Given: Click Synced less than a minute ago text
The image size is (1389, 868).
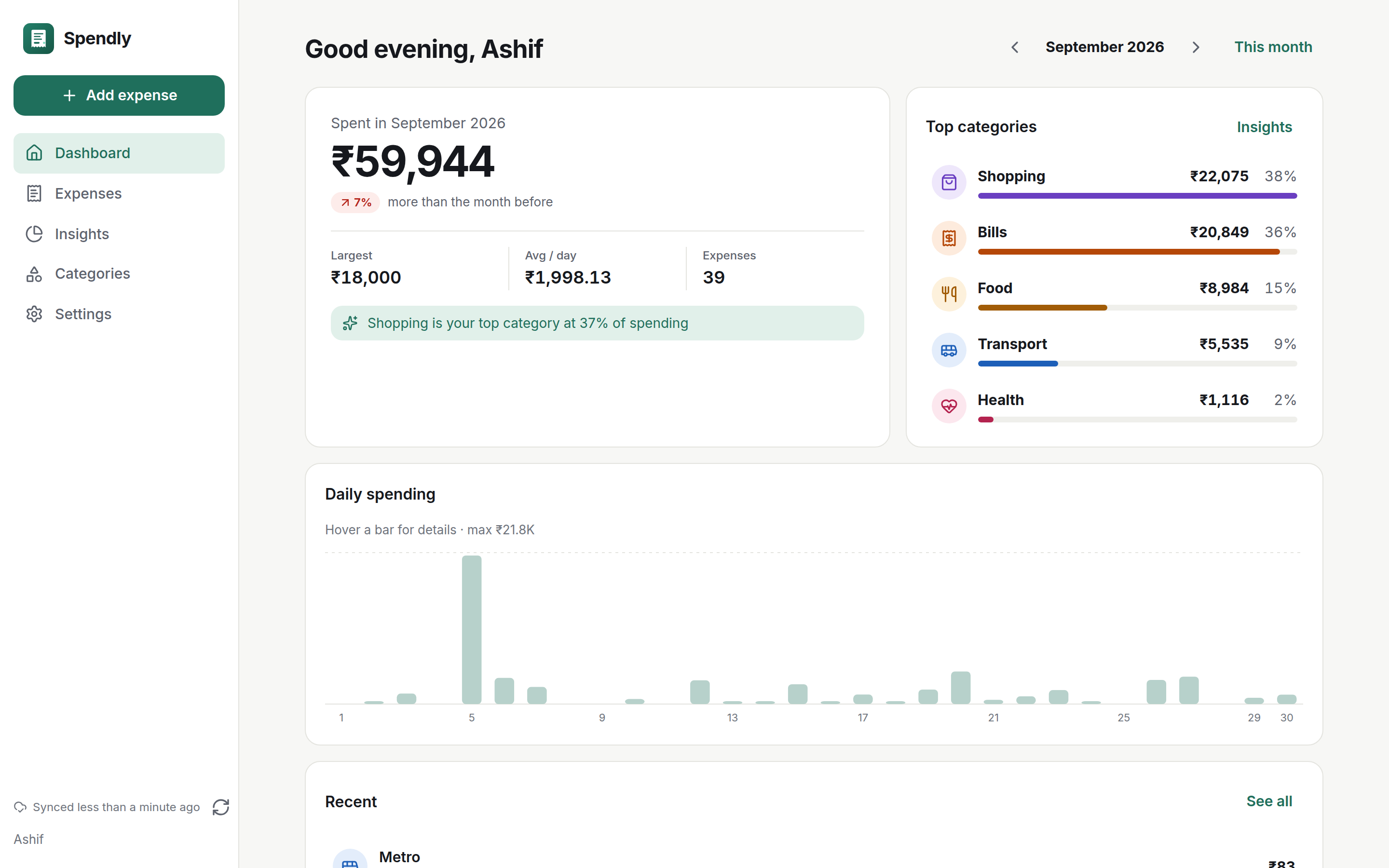Looking at the screenshot, I should 117,807.
